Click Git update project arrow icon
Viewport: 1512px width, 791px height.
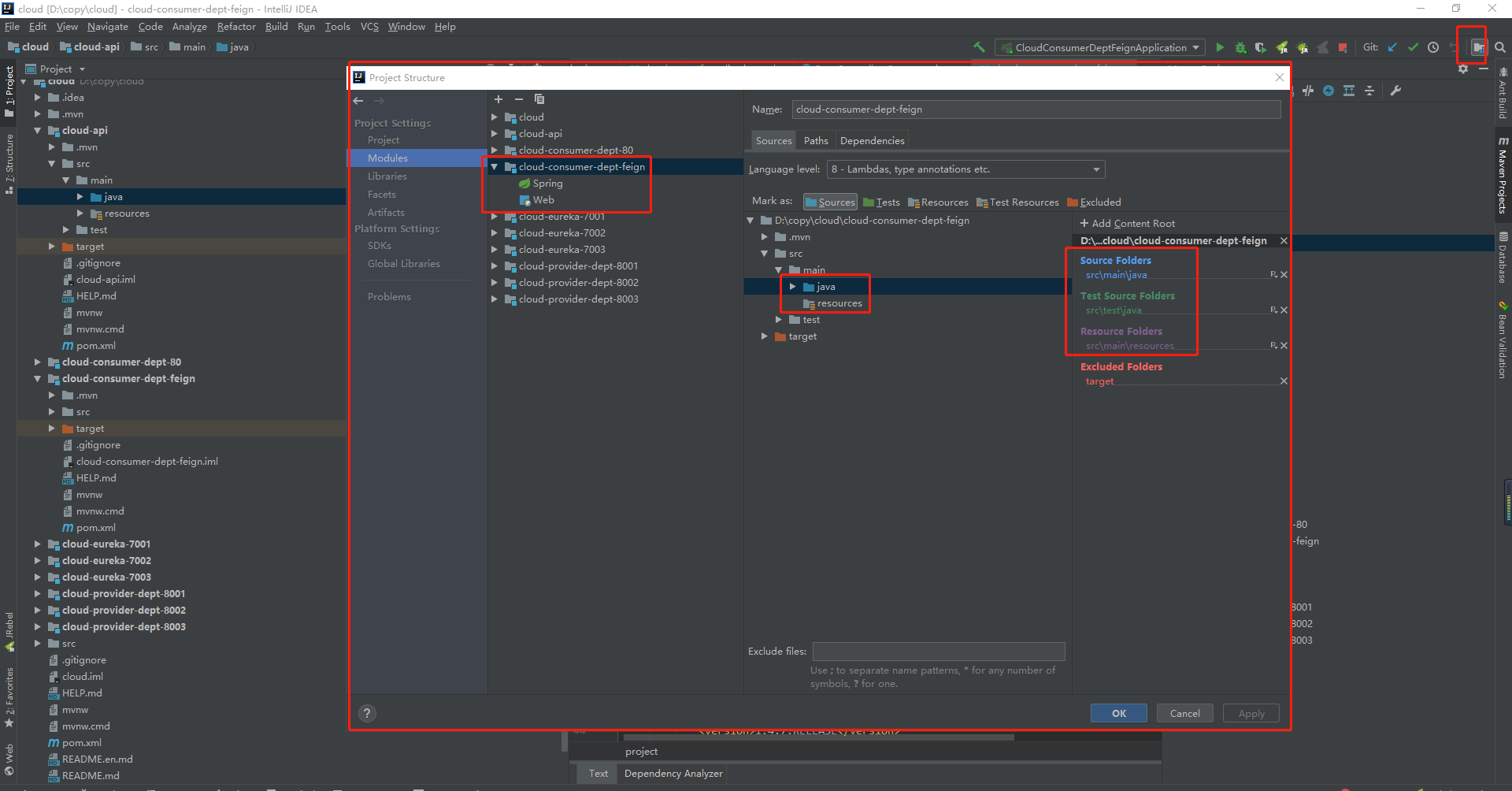1392,47
